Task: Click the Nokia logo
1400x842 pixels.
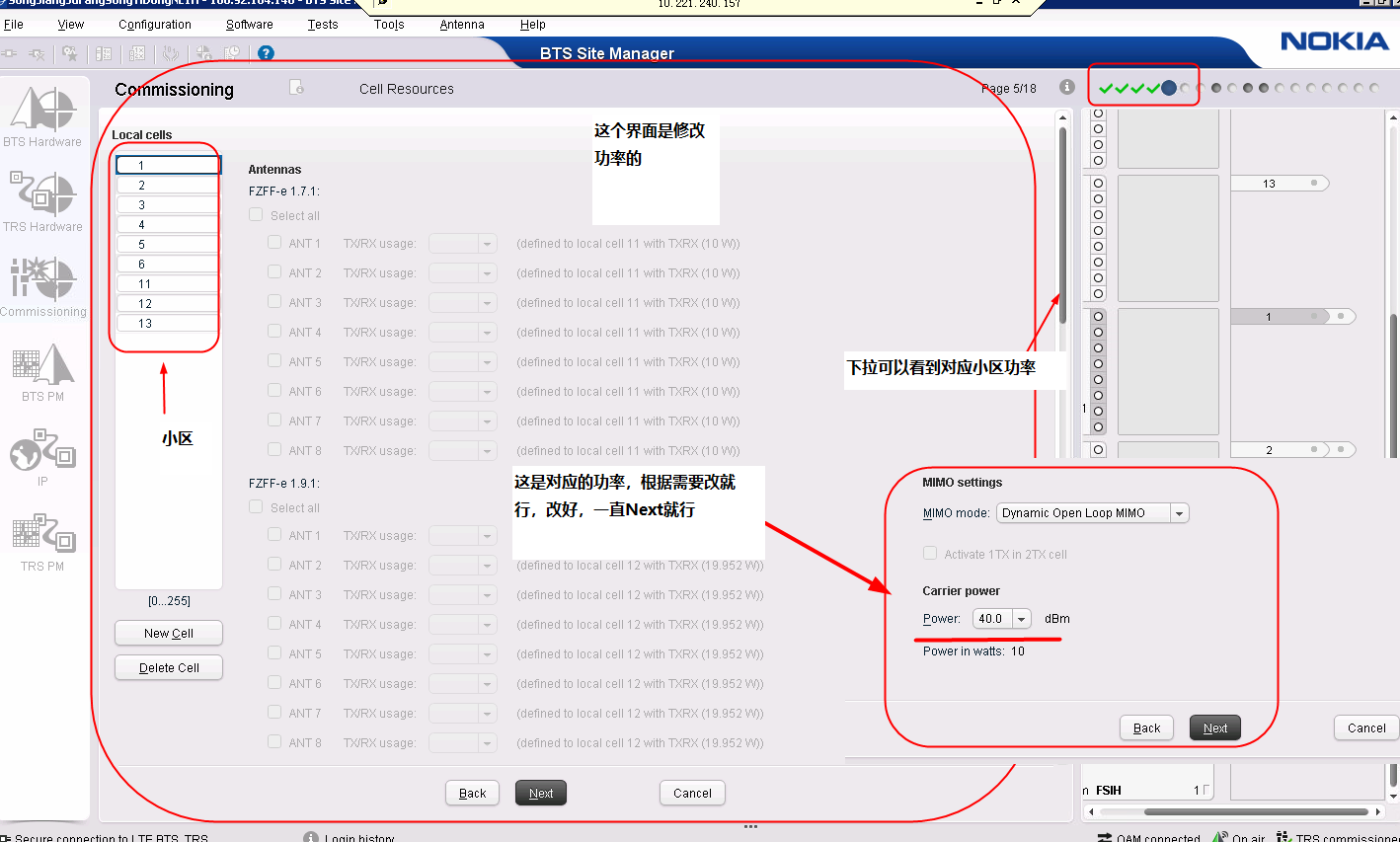Action: click(1335, 41)
